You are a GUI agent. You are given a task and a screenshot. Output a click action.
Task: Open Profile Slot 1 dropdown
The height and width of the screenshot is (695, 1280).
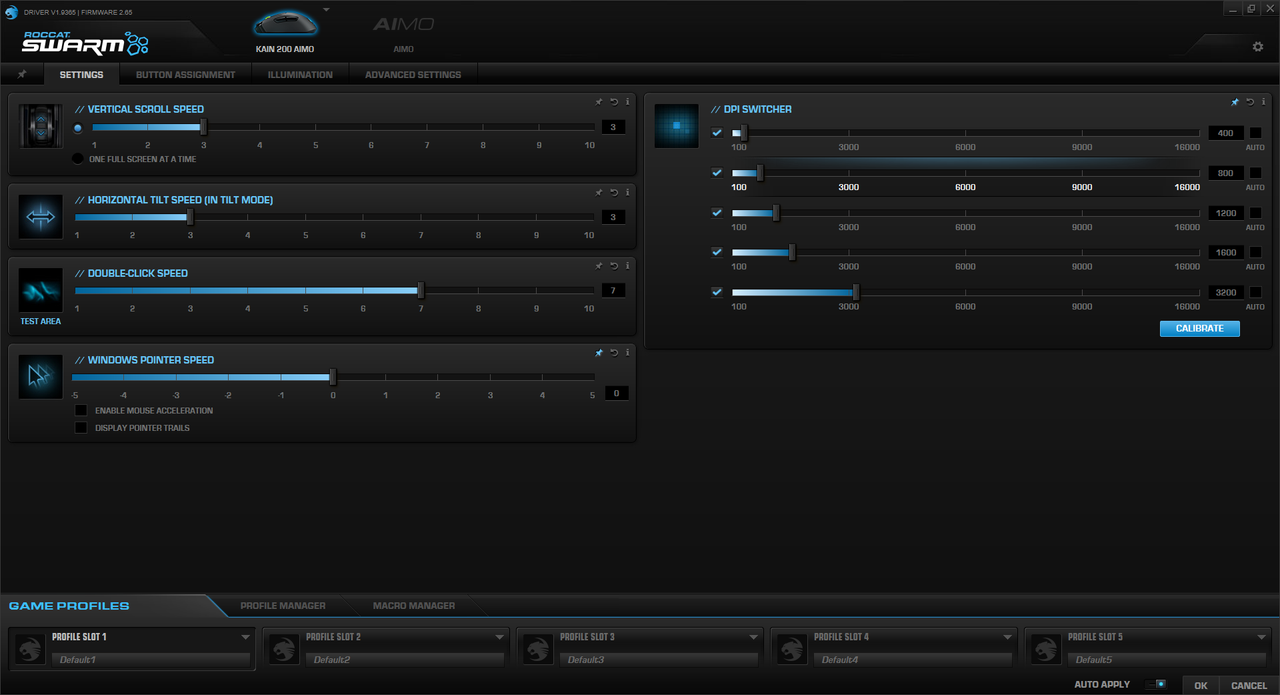click(246, 637)
